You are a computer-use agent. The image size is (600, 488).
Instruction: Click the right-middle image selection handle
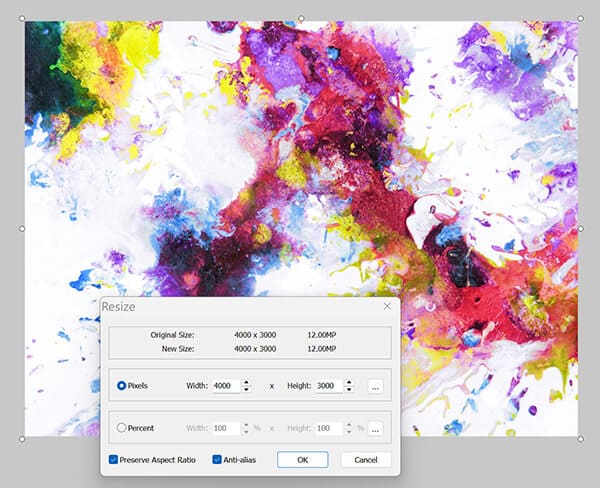580,228
